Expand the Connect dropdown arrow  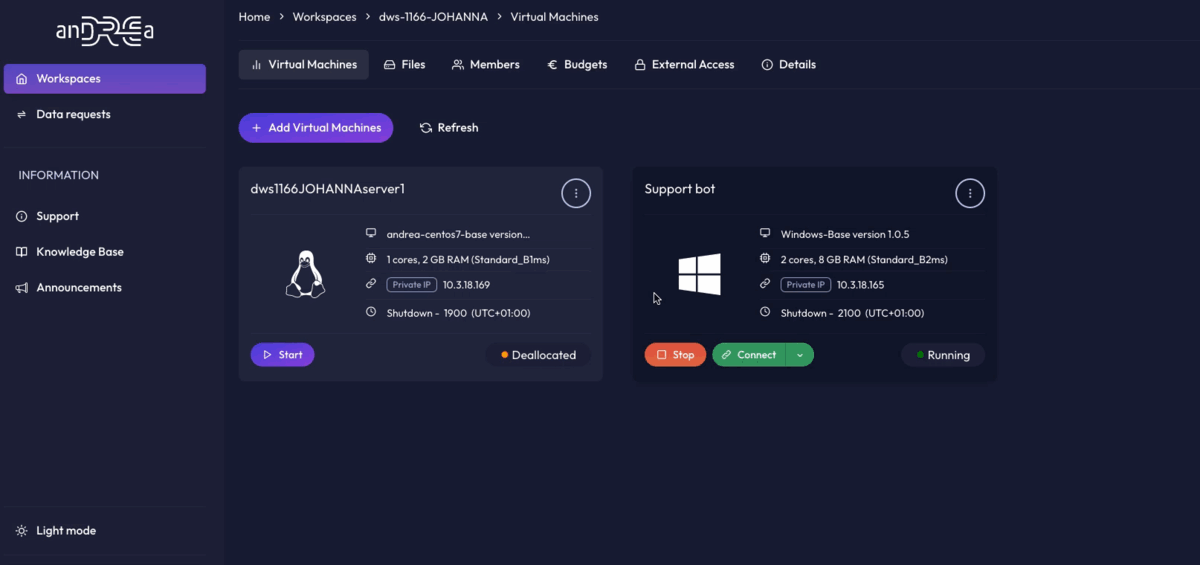click(800, 355)
